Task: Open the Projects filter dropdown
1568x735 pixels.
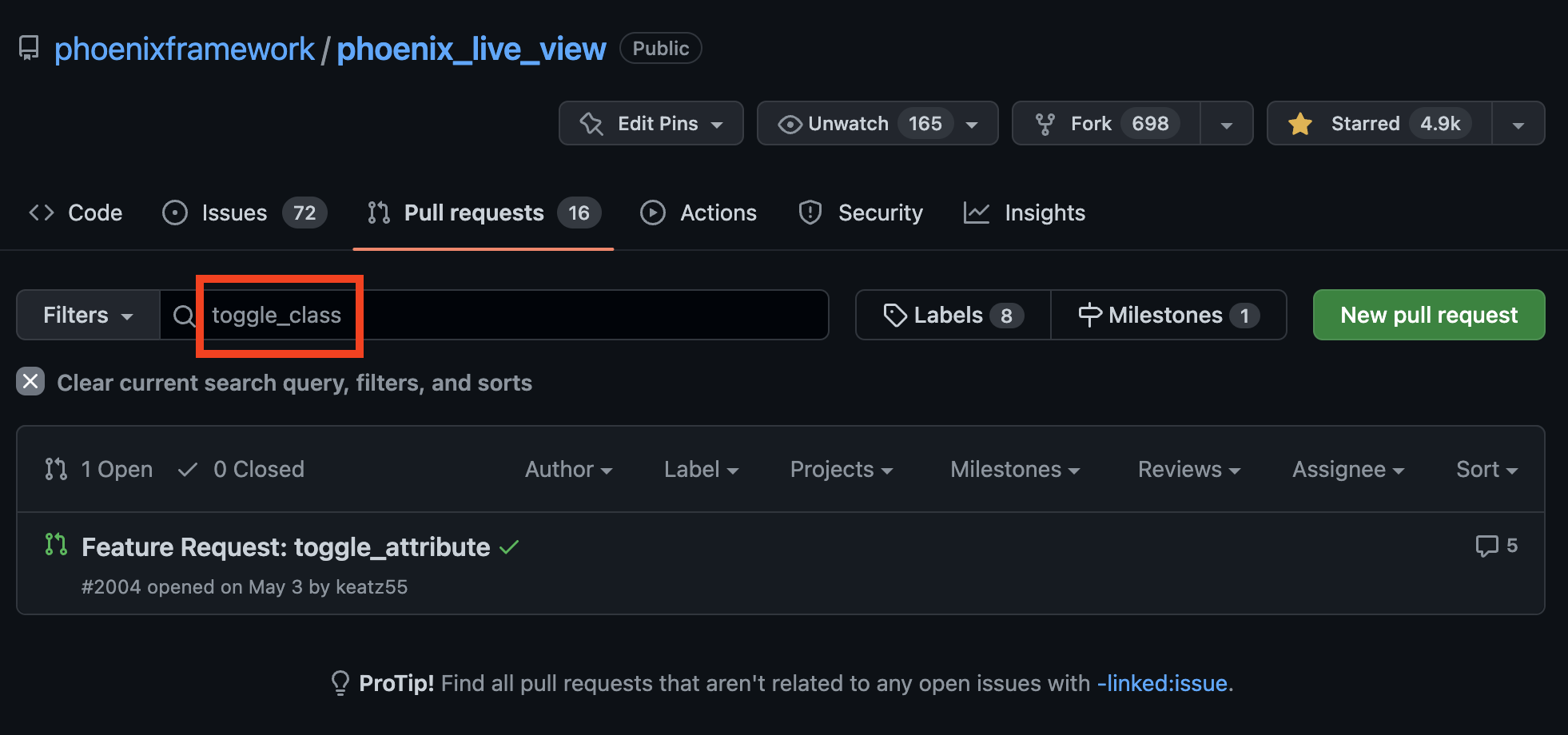Action: pyautogui.click(x=841, y=469)
